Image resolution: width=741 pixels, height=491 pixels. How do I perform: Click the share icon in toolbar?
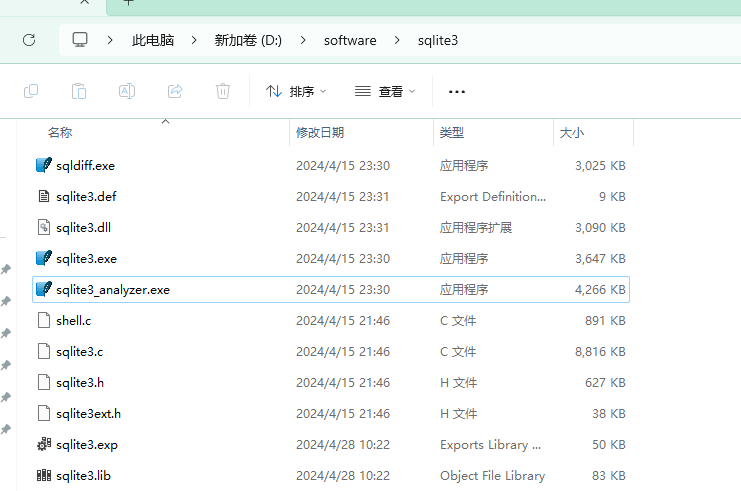[175, 91]
